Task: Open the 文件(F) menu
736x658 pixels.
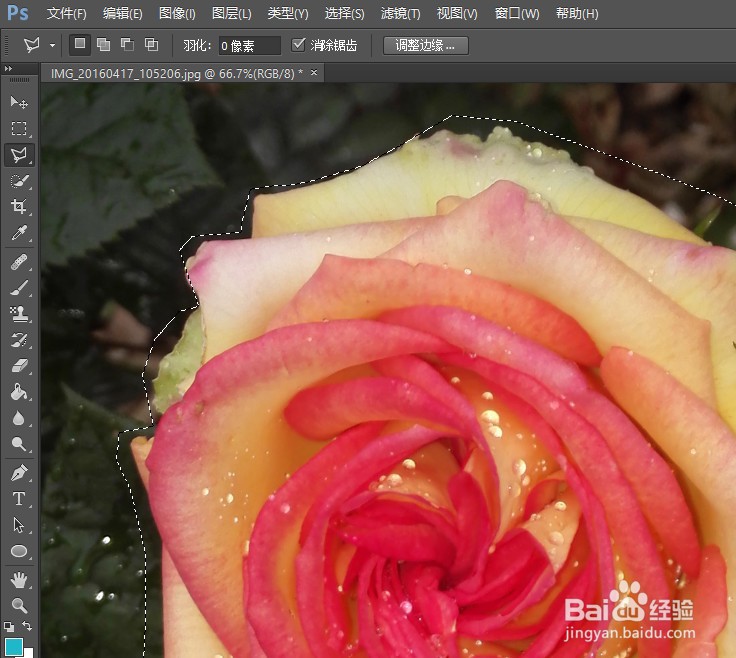Action: pos(67,14)
